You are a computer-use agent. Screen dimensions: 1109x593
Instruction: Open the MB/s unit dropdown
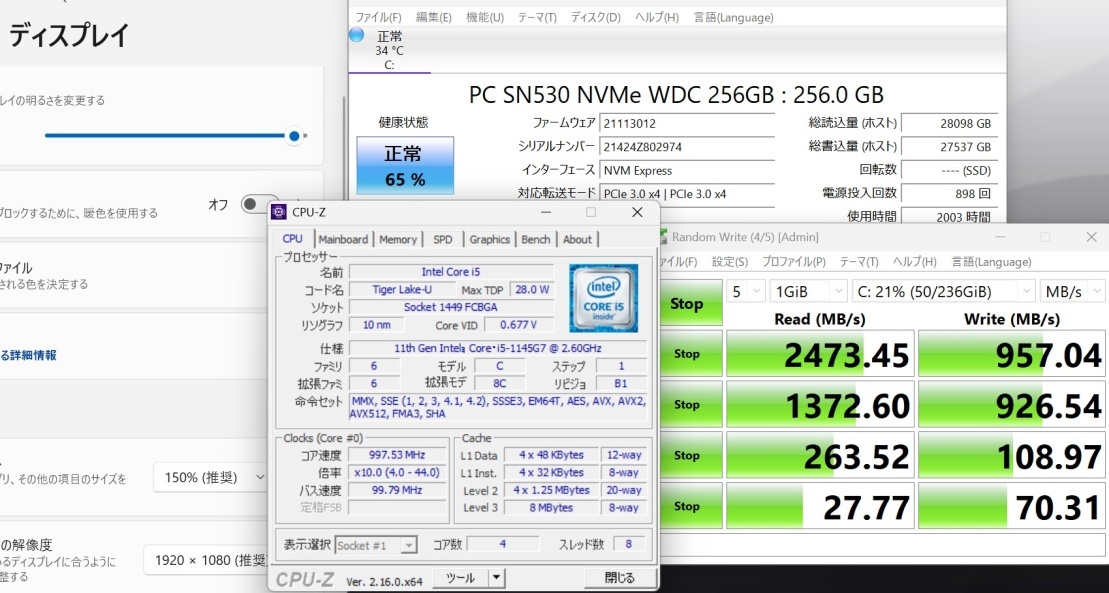point(1072,291)
